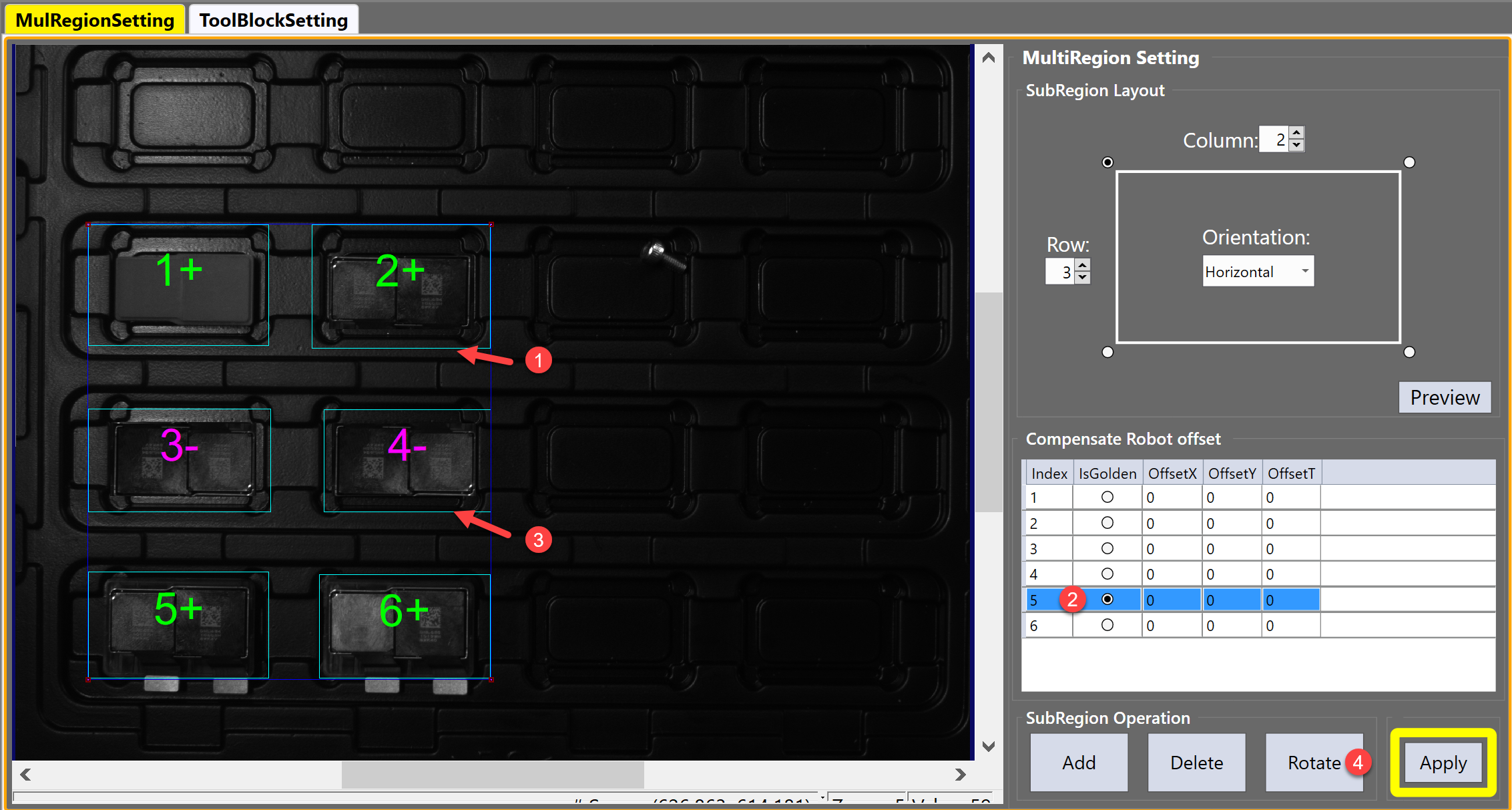Select top-left corner layout radio button
Screen dimensions: 1512x810
point(1107,162)
